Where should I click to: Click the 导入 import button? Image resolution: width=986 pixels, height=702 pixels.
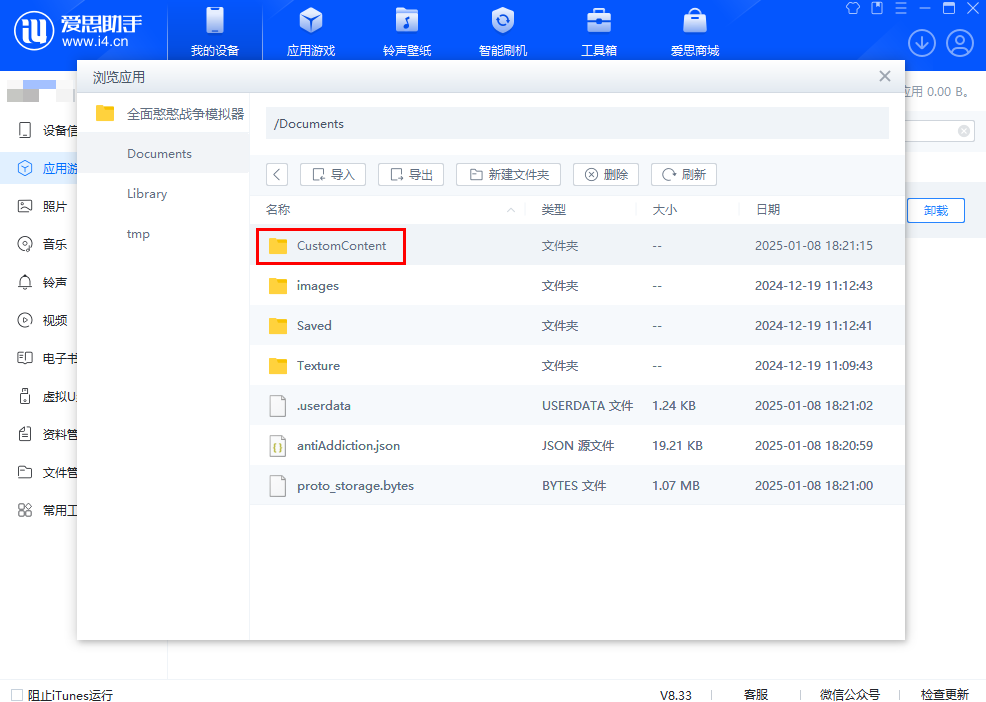333,174
